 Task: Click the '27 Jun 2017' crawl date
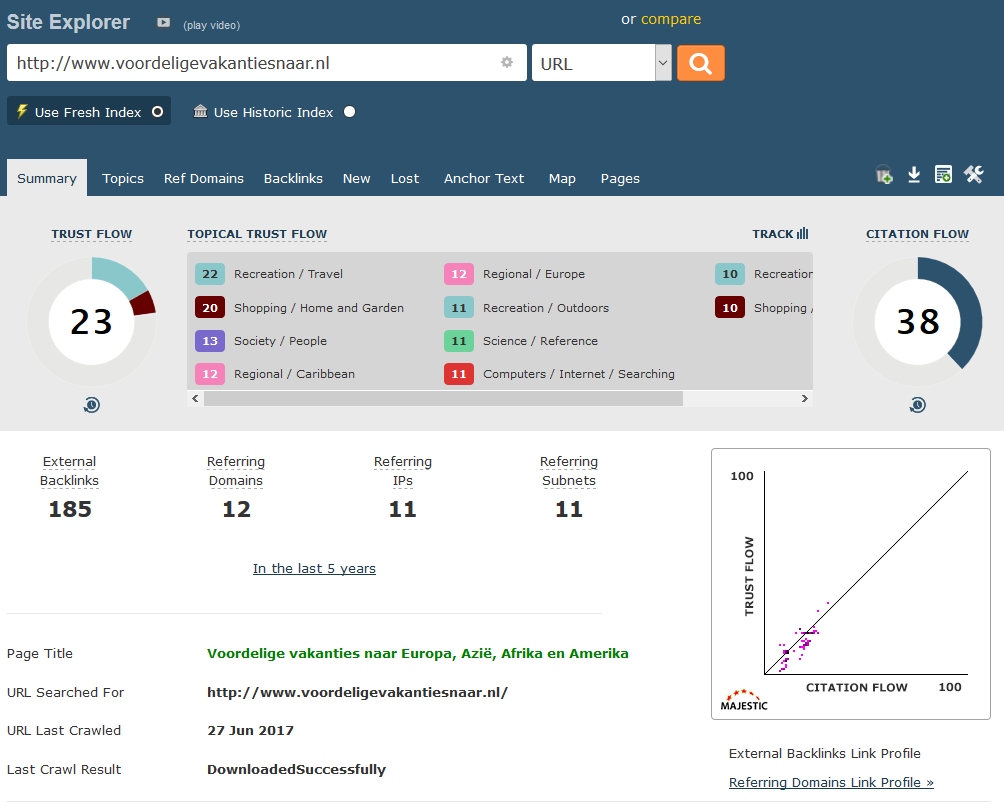pos(250,730)
